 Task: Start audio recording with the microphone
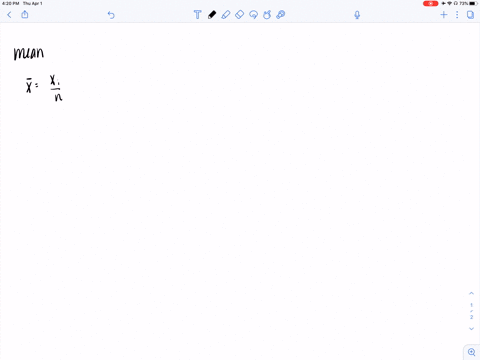[357, 15]
